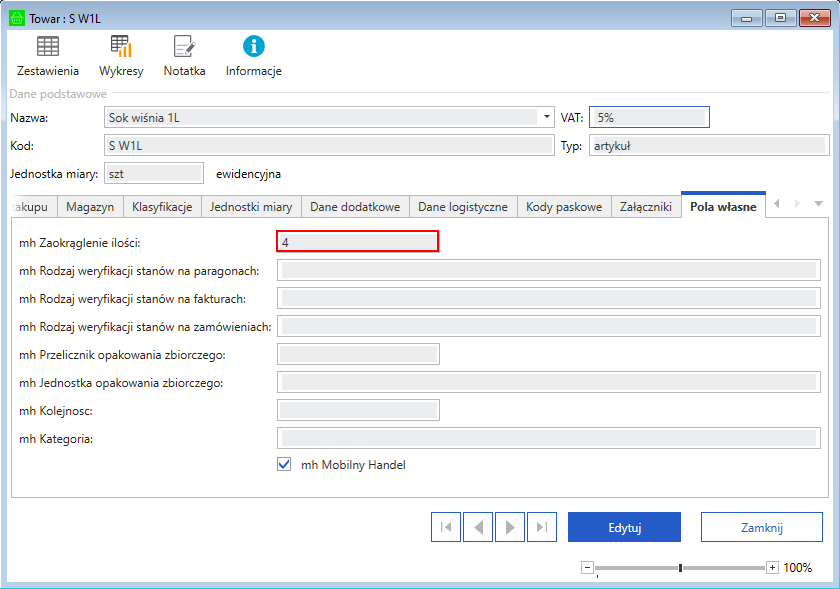Click the zoom plus button
The width and height of the screenshot is (840, 589).
[x=772, y=568]
